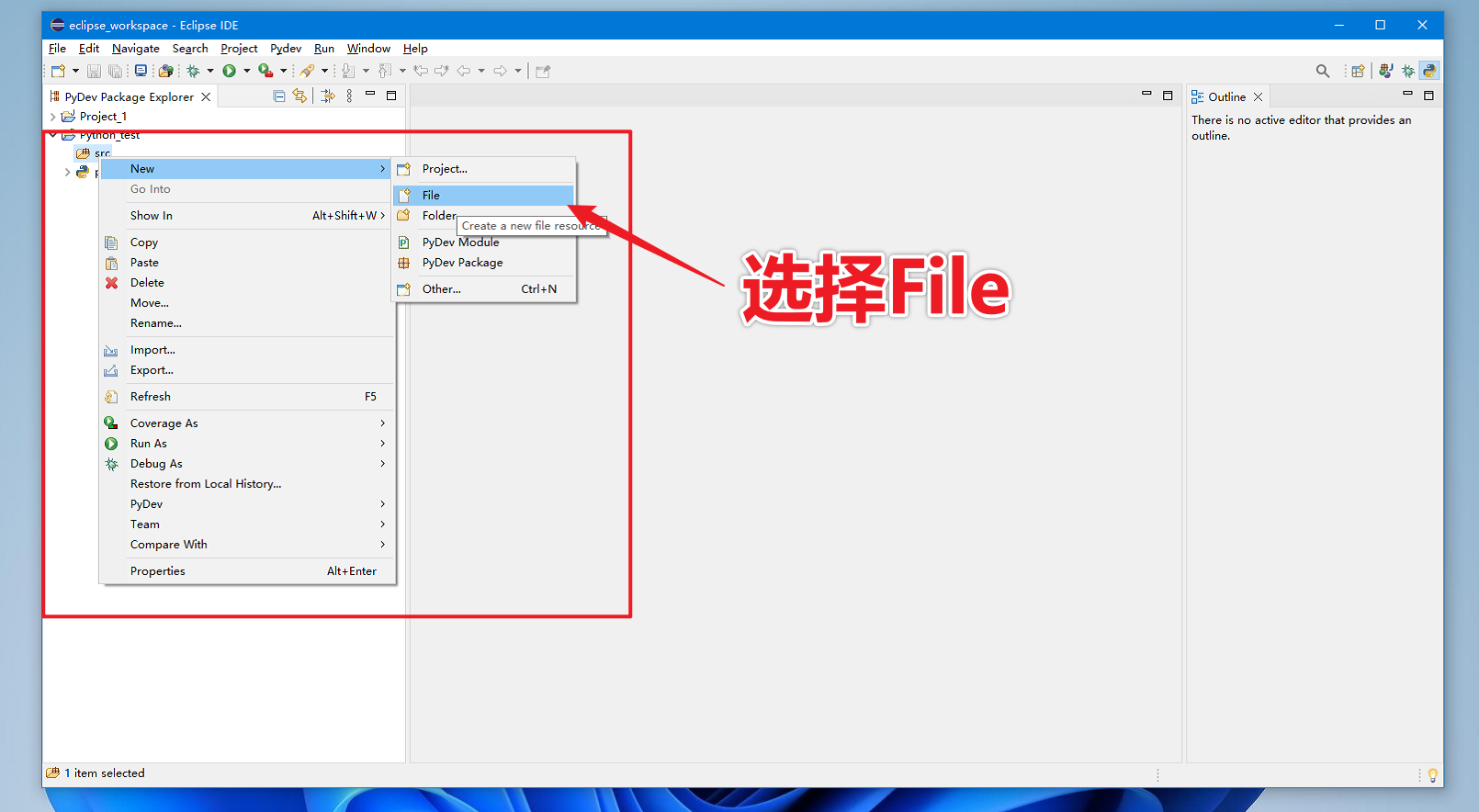Image resolution: width=1479 pixels, height=812 pixels.
Task: Click the "1 item selected" status text
Action: click(105, 773)
